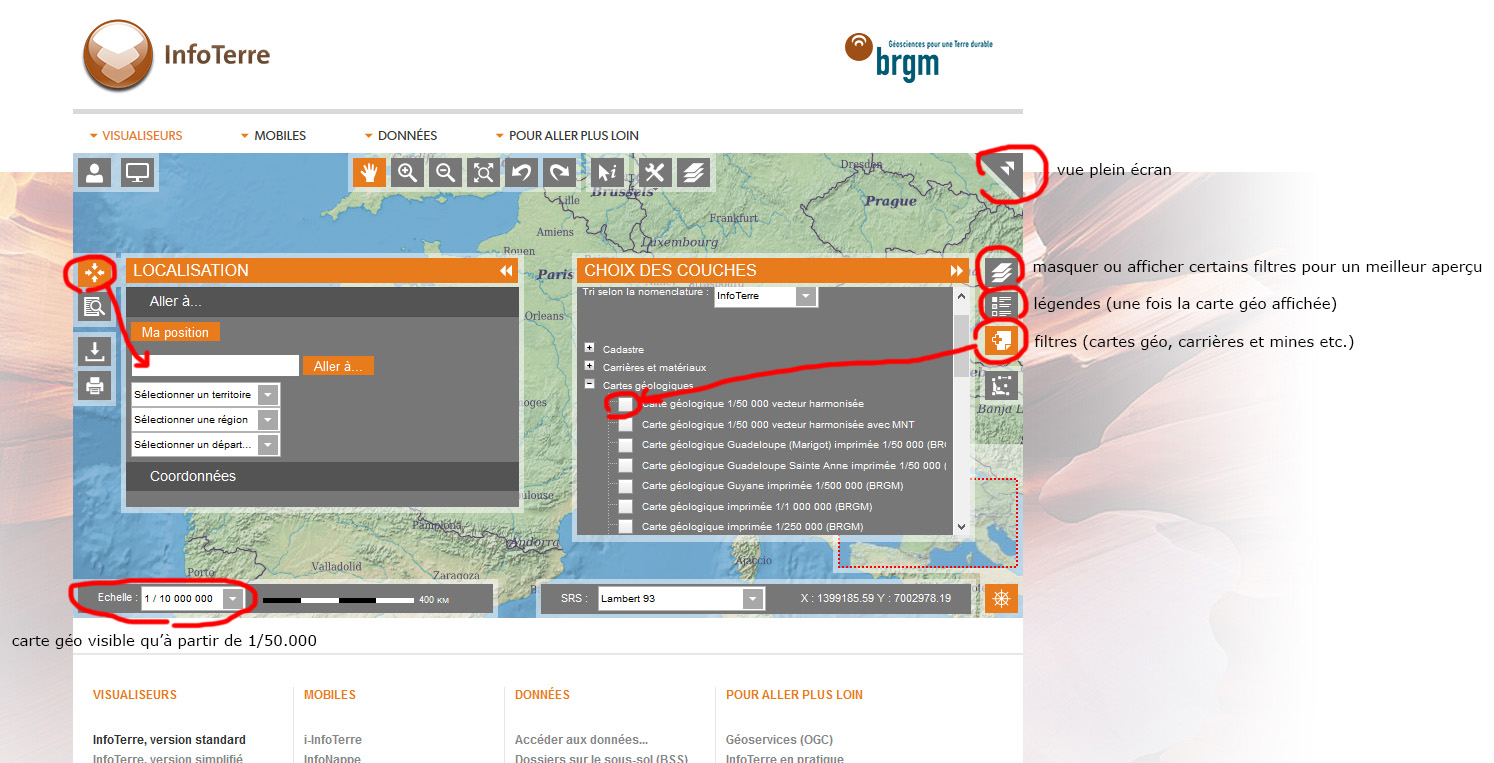This screenshot has height=763, width=1494.
Task: Open the print map icon
Action: click(x=95, y=385)
